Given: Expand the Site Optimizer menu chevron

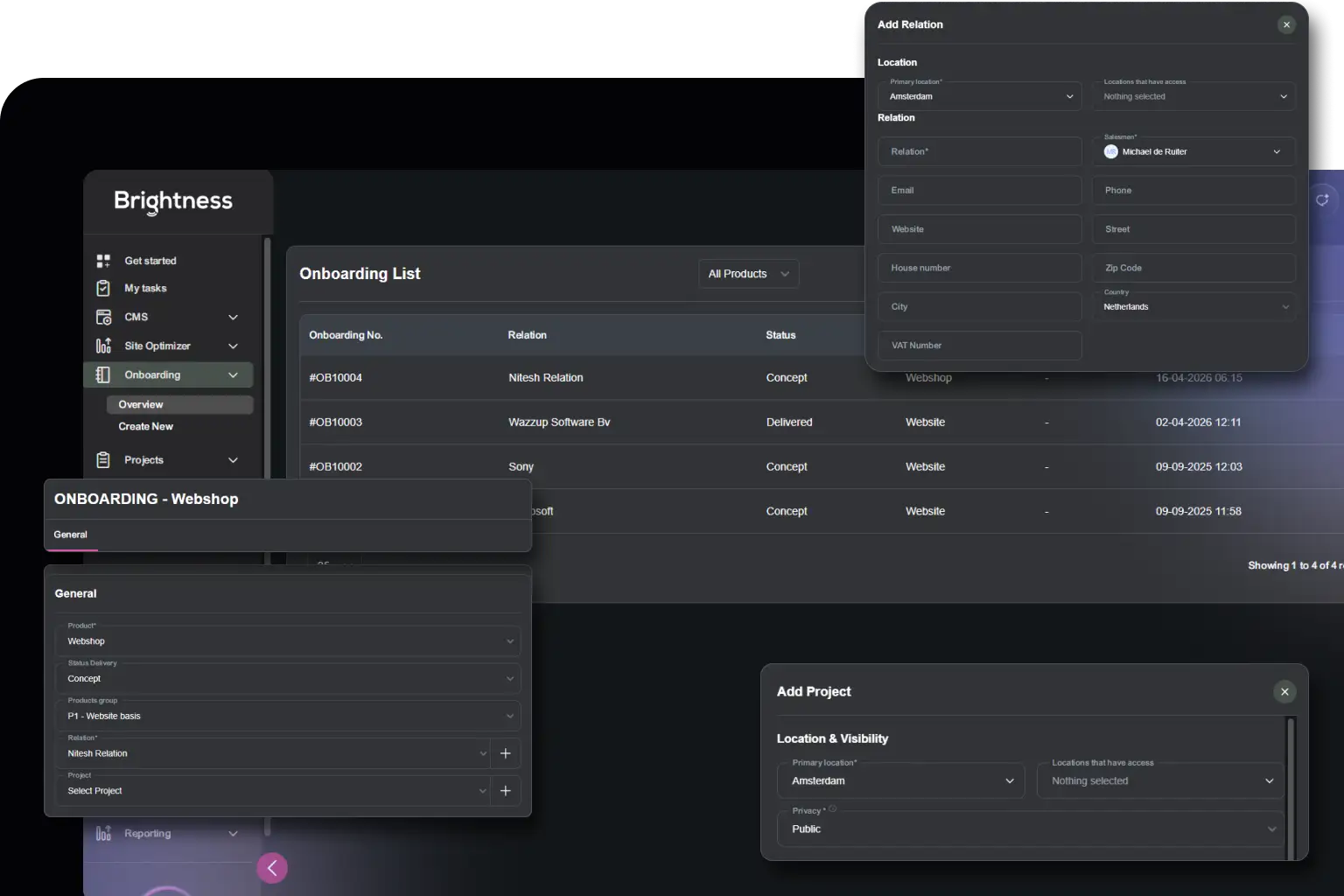Looking at the screenshot, I should point(234,346).
